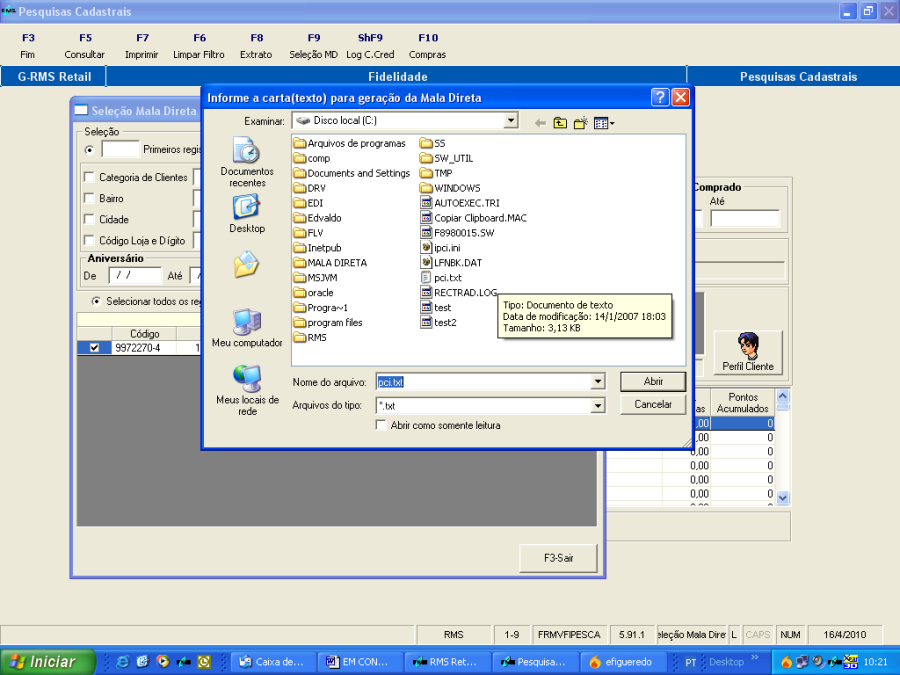The height and width of the screenshot is (675, 900).
Task: Open the Nome do arquivo dropdown
Action: click(598, 382)
